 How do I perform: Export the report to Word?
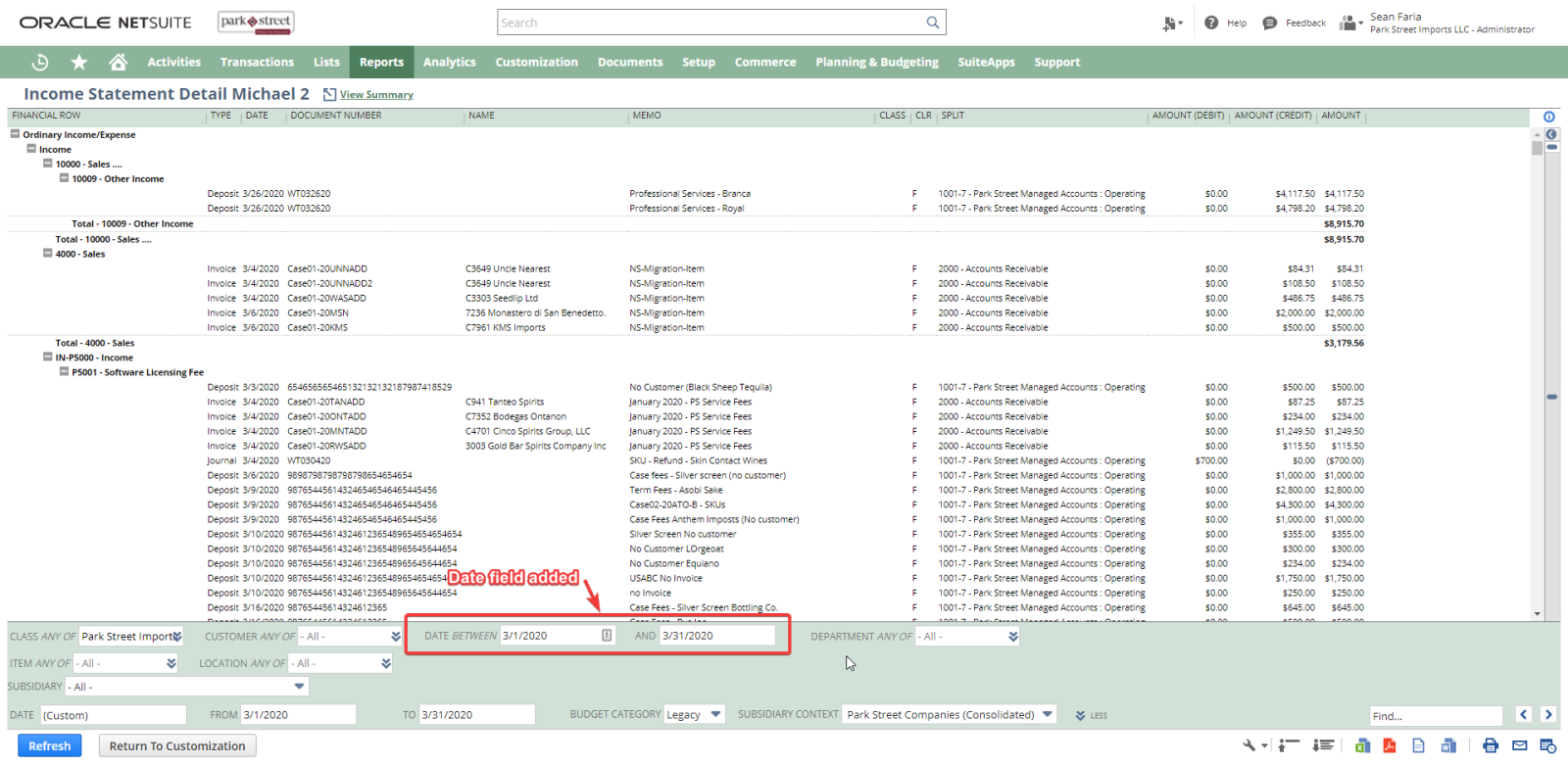[x=1448, y=745]
